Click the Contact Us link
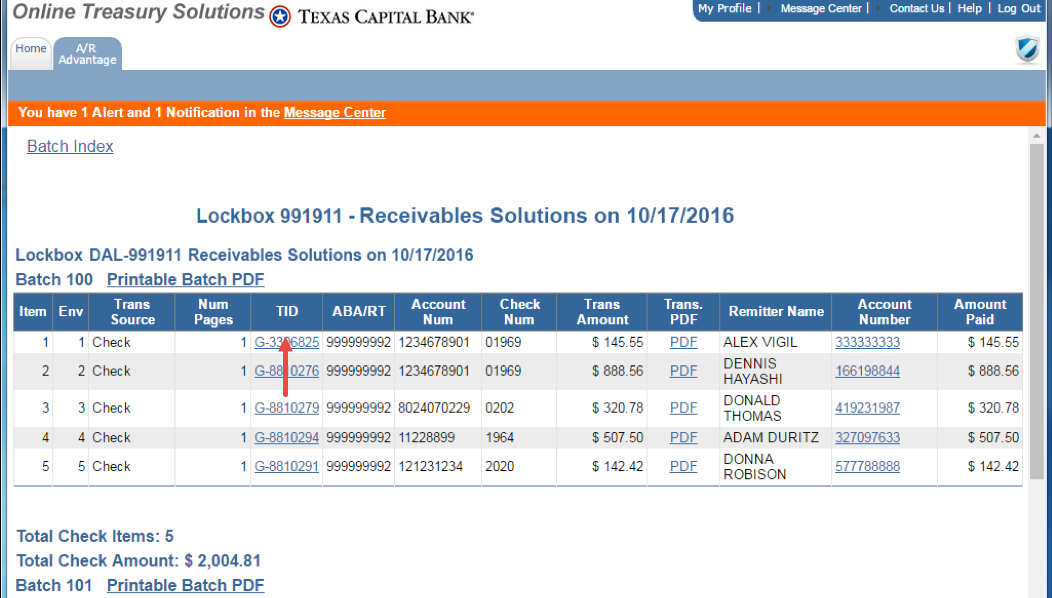The width and height of the screenshot is (1052, 598). point(916,9)
